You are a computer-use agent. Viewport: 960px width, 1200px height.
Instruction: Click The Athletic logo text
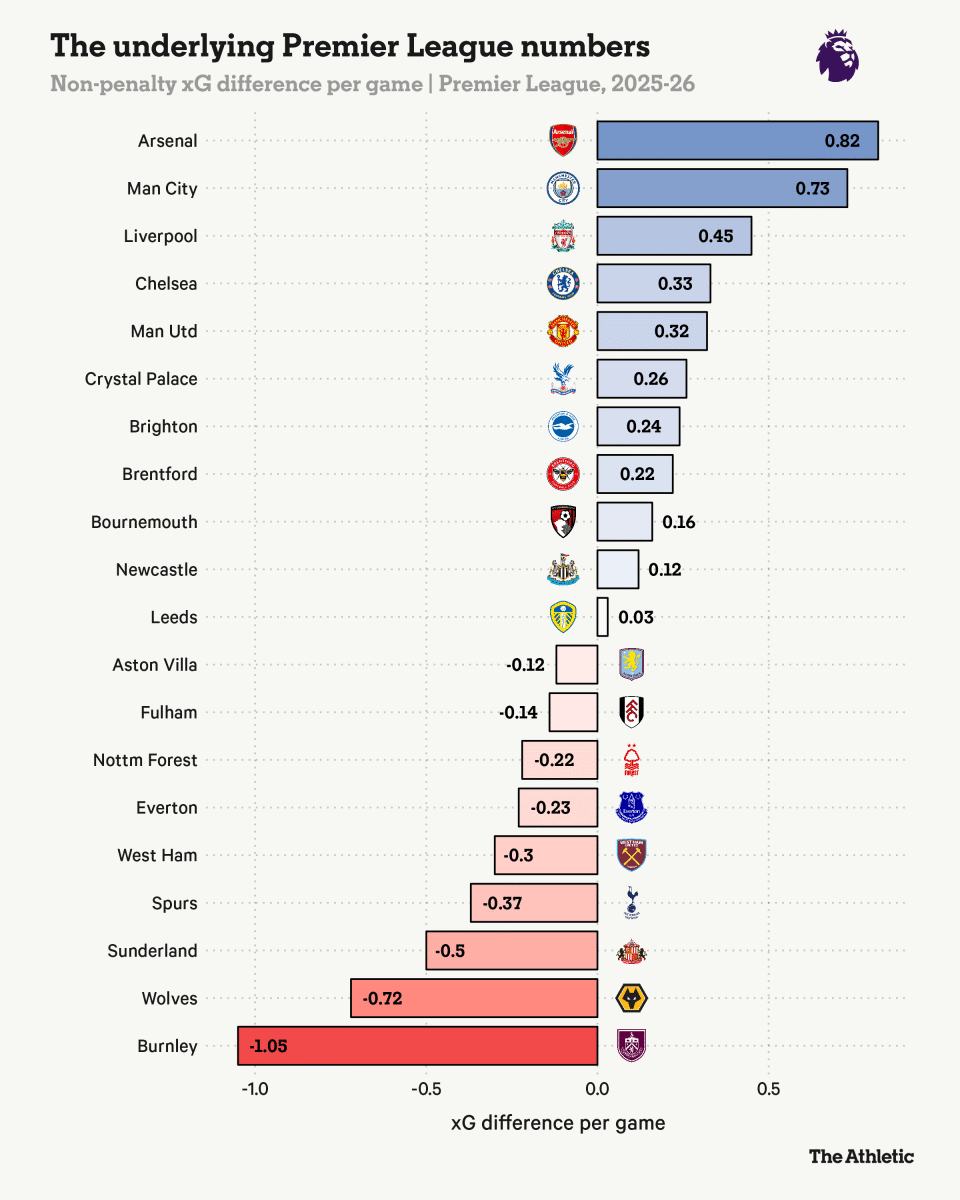pos(862,1156)
